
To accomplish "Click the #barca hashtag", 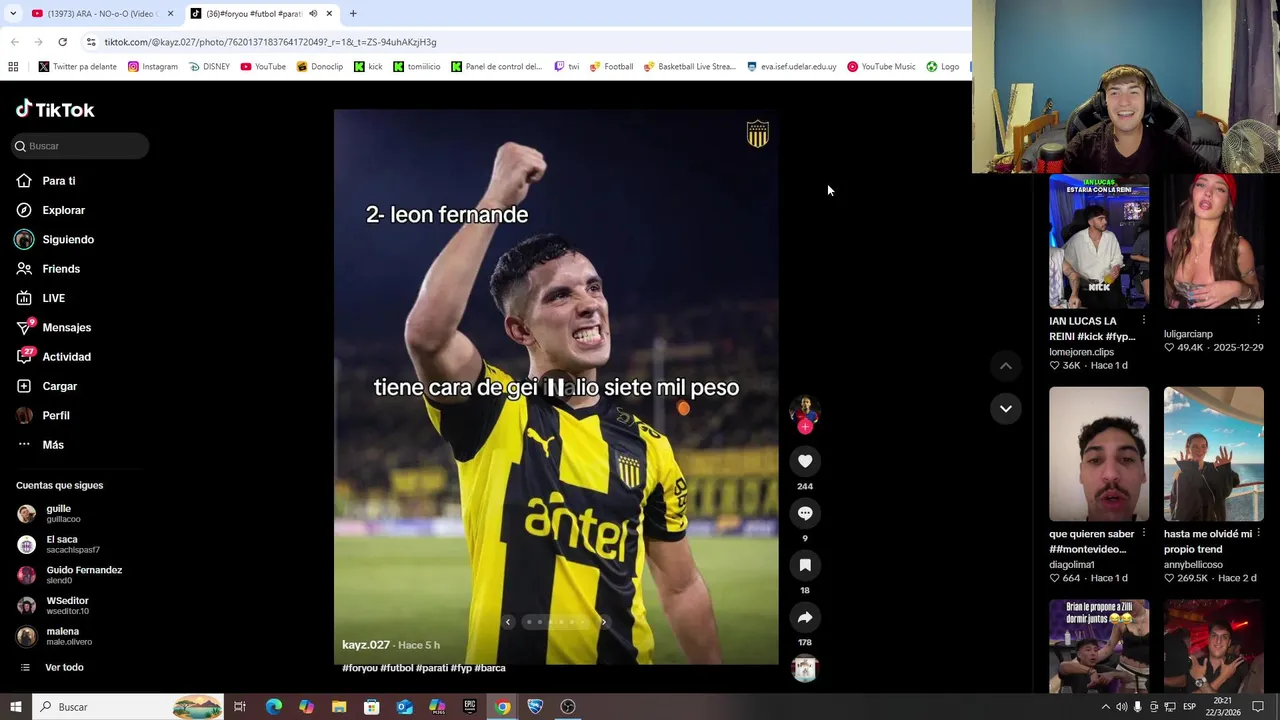I will pyautogui.click(x=490, y=668).
